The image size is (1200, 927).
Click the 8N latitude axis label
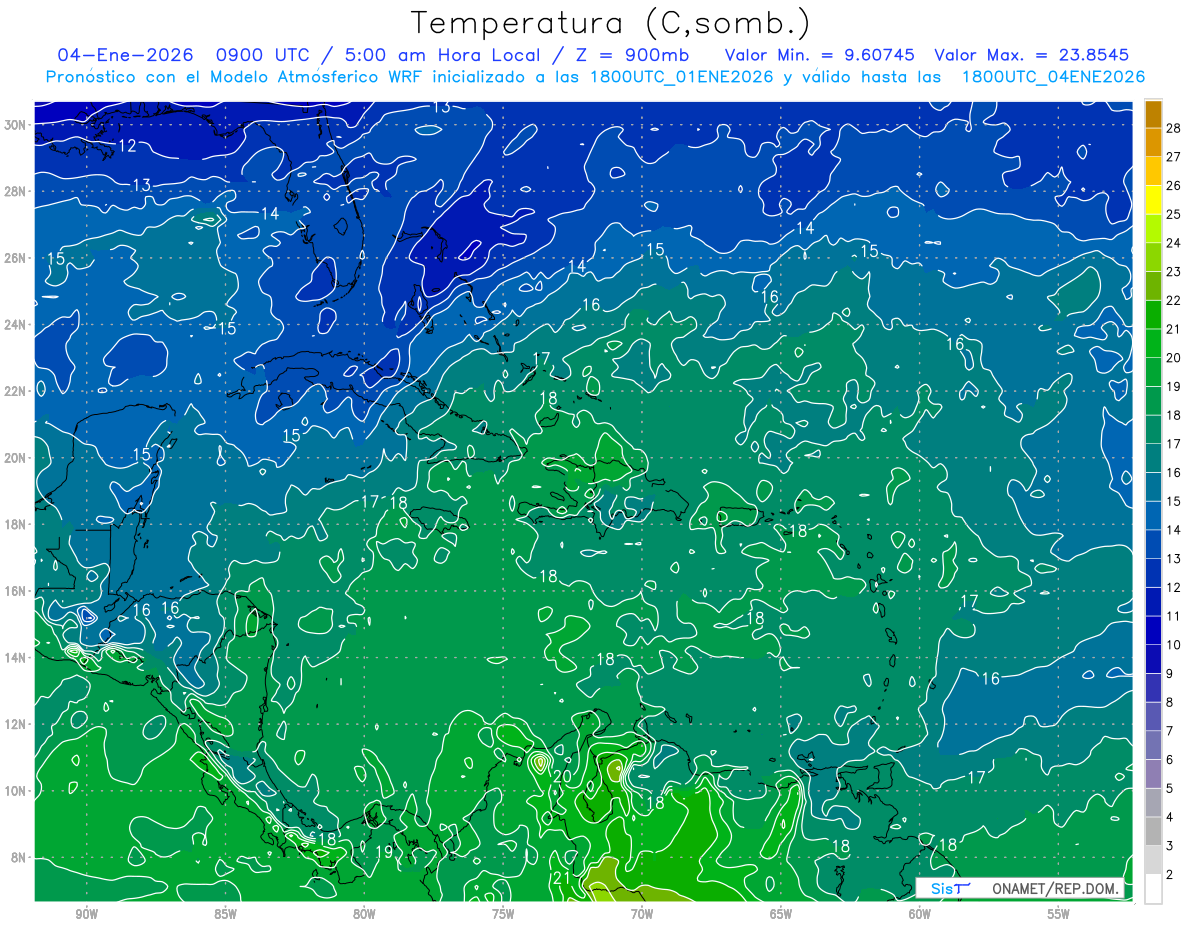(x=20, y=857)
